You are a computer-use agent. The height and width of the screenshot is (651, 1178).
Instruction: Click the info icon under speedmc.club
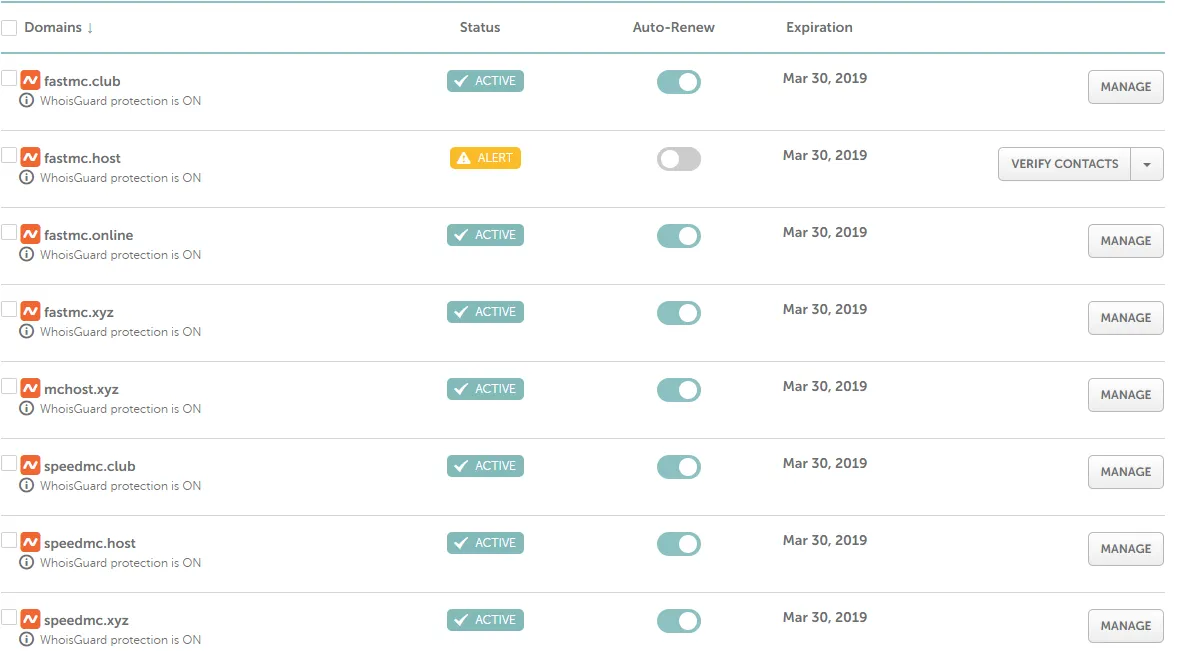26,486
